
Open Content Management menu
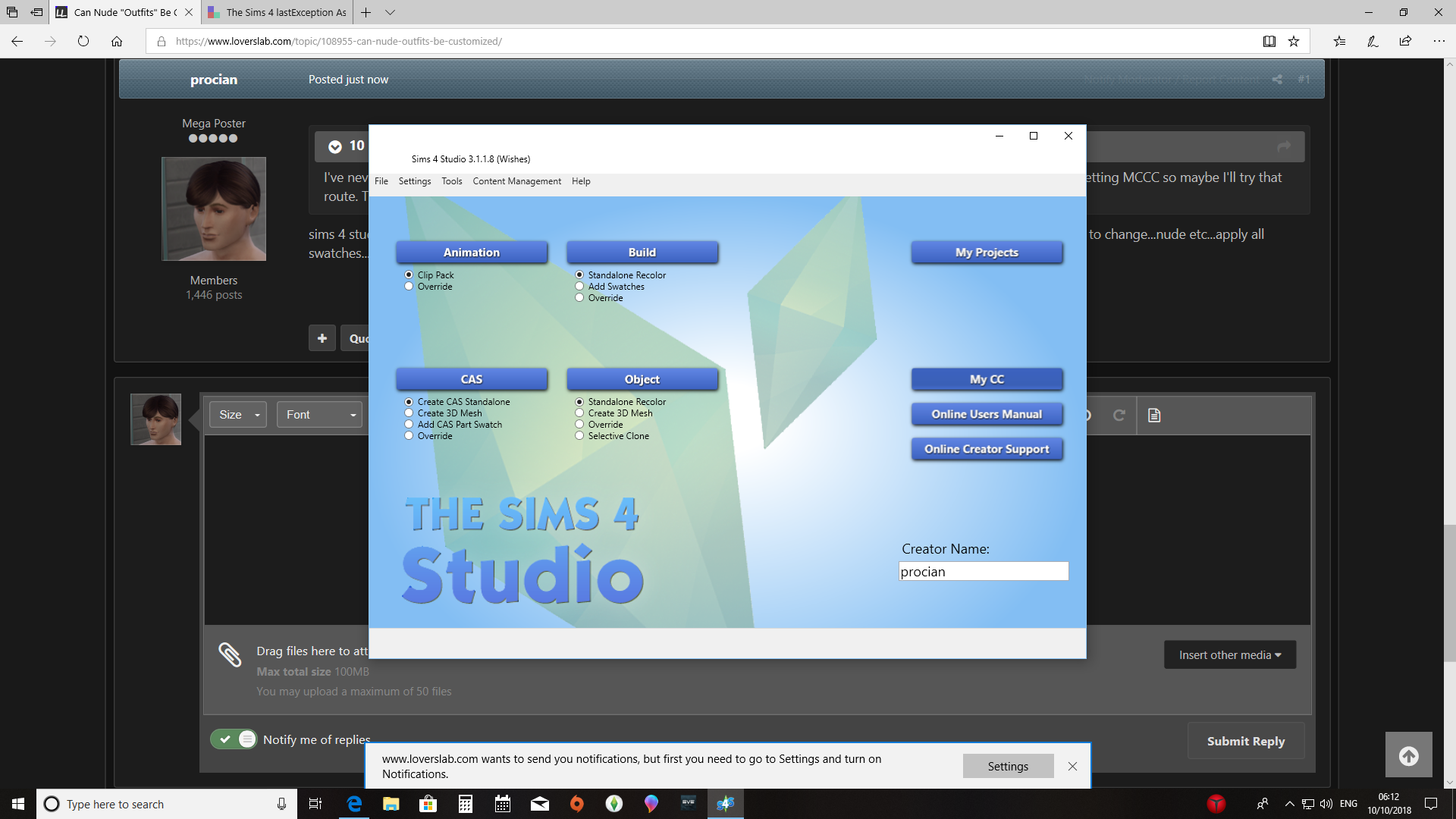pos(516,181)
